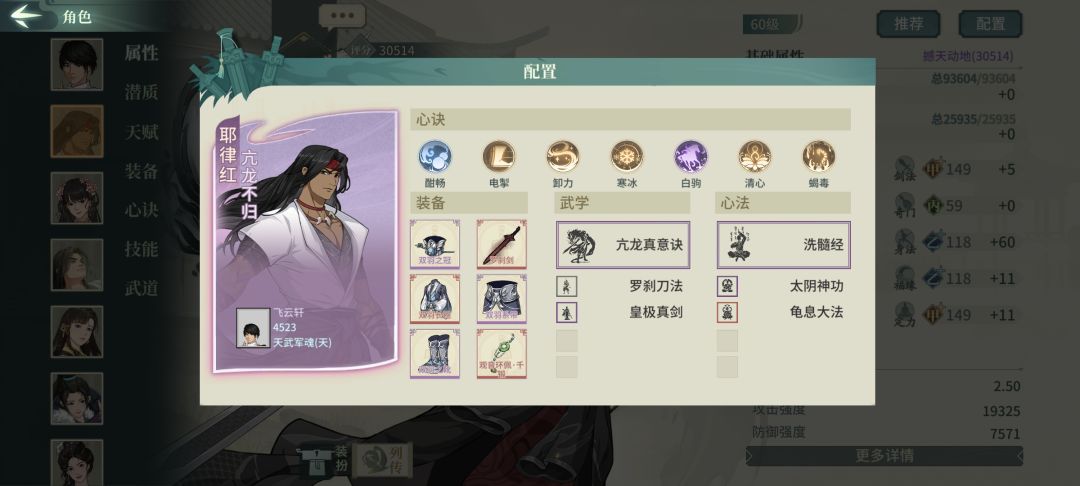Open the 双羽之冠 helmet slot
The height and width of the screenshot is (486, 1080).
435,244
